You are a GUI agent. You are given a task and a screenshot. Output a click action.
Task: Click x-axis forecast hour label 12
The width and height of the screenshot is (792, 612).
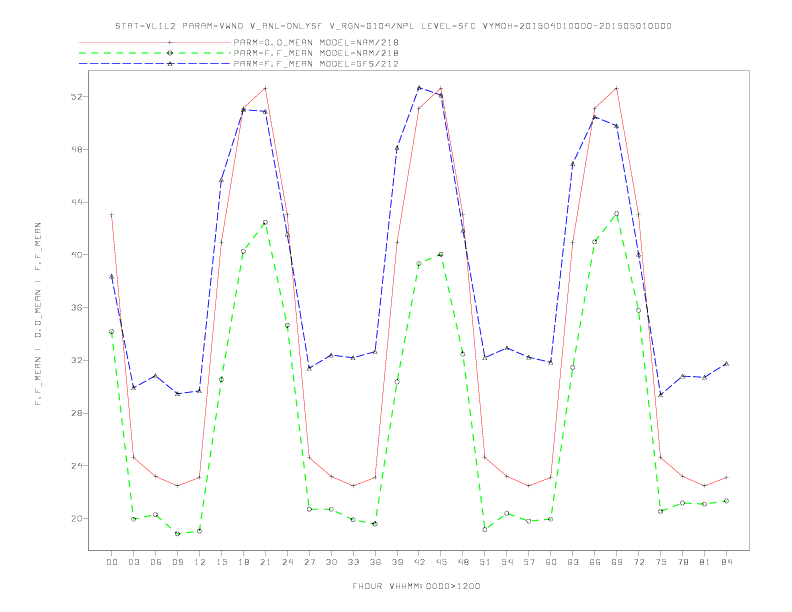(200, 562)
